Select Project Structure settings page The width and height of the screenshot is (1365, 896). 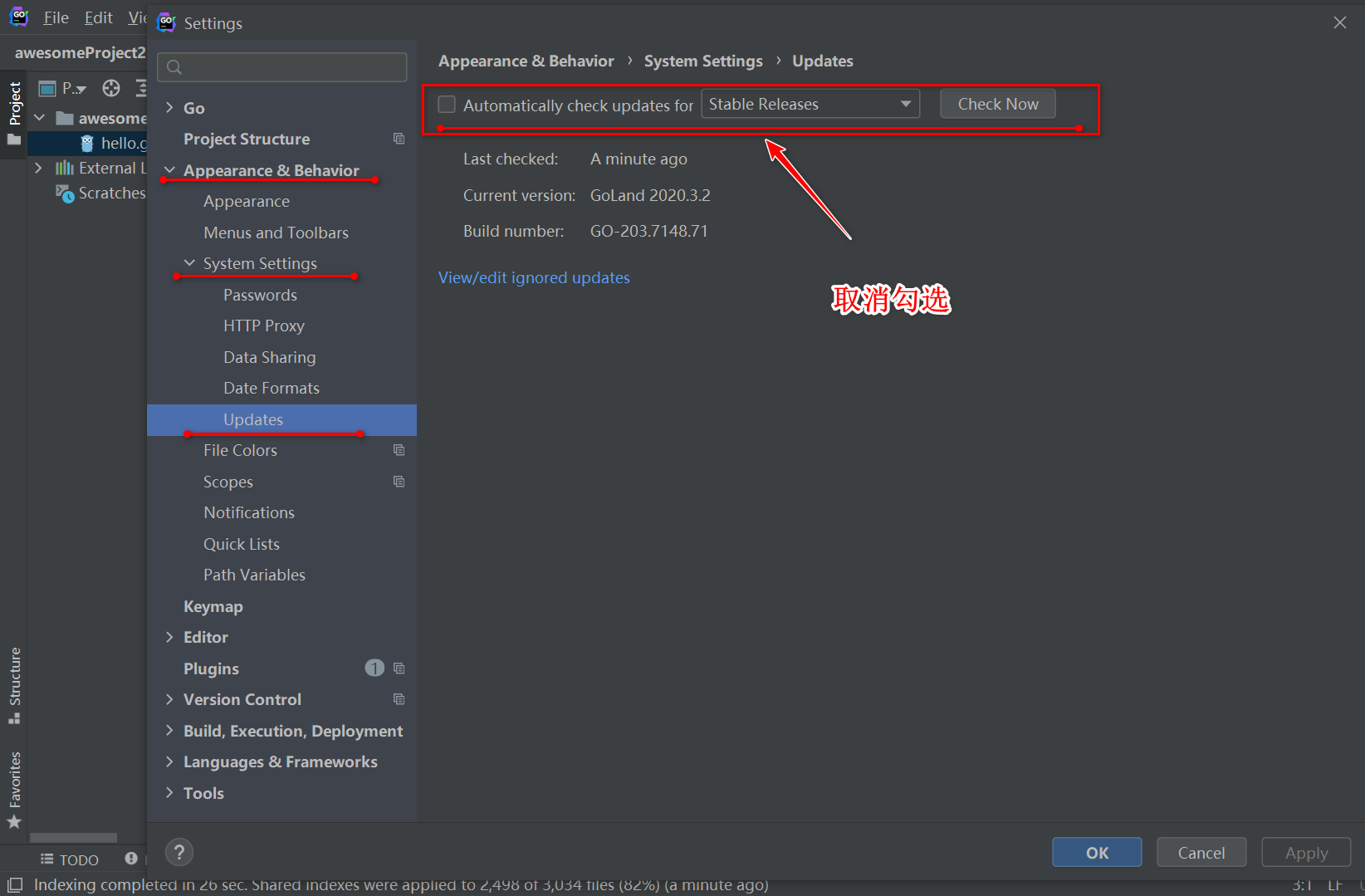247,139
